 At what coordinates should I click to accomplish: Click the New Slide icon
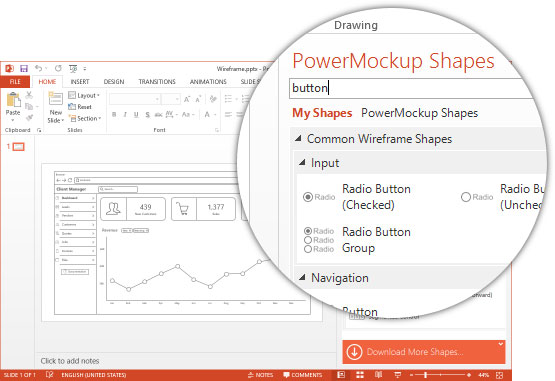pos(56,99)
